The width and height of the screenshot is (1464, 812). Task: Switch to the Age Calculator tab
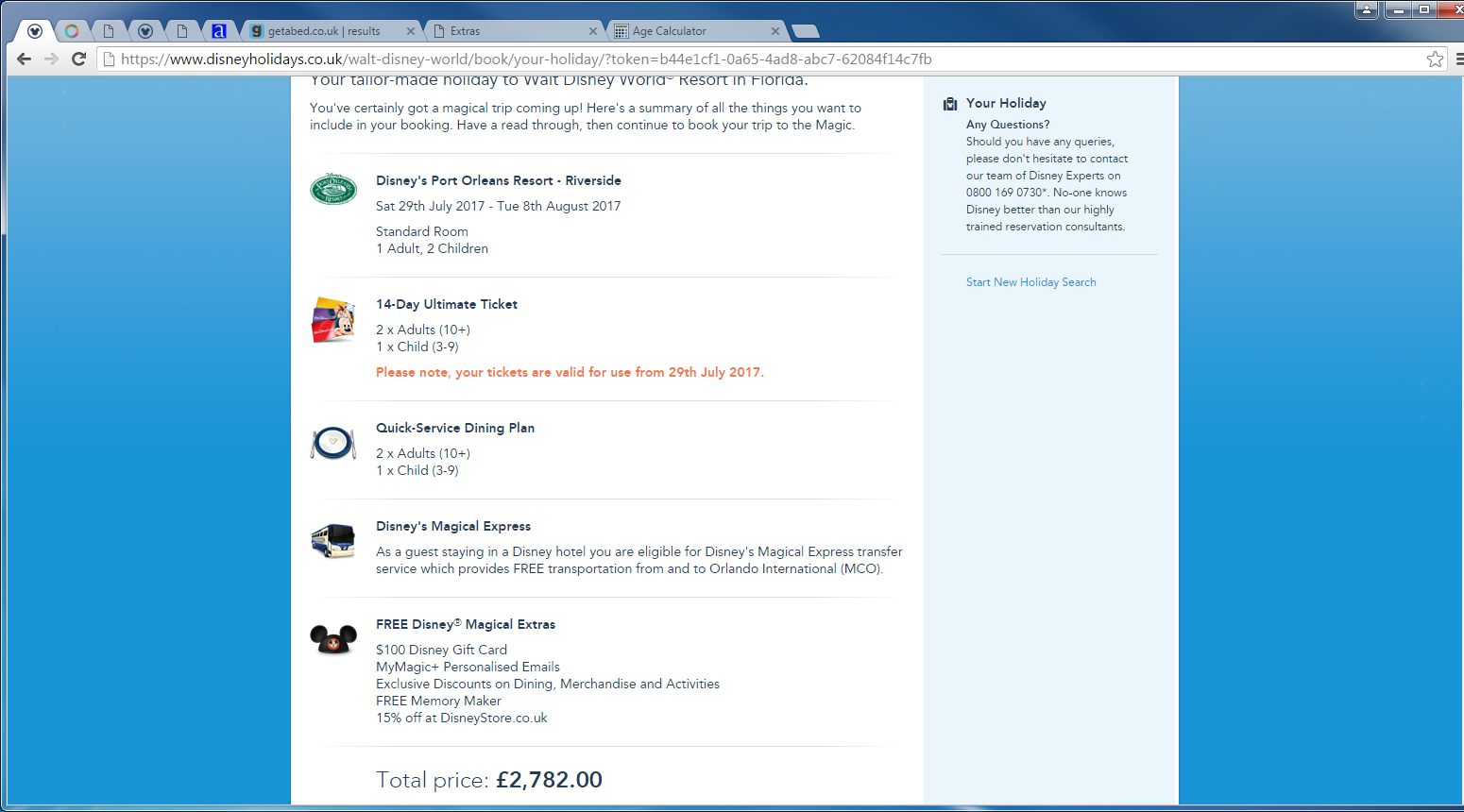point(695,31)
